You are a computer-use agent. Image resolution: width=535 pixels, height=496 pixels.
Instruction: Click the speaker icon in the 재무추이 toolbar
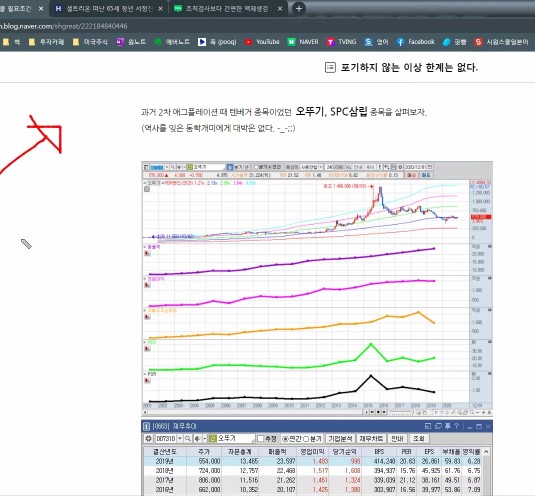[x=198, y=438]
